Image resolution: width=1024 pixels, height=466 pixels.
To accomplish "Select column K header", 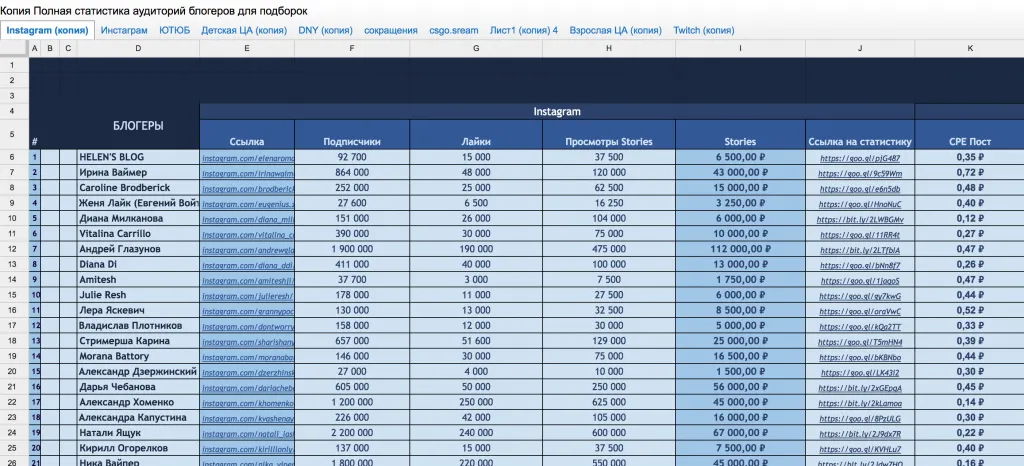I will pos(969,48).
